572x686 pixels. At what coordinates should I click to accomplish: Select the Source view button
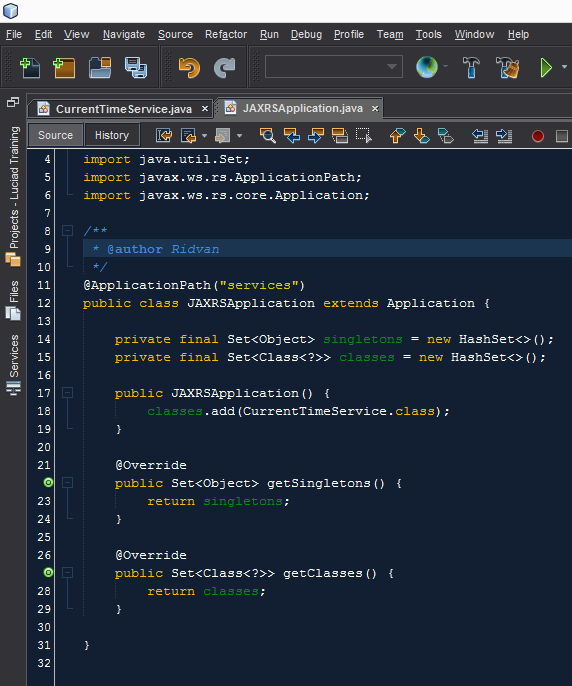tap(55, 135)
